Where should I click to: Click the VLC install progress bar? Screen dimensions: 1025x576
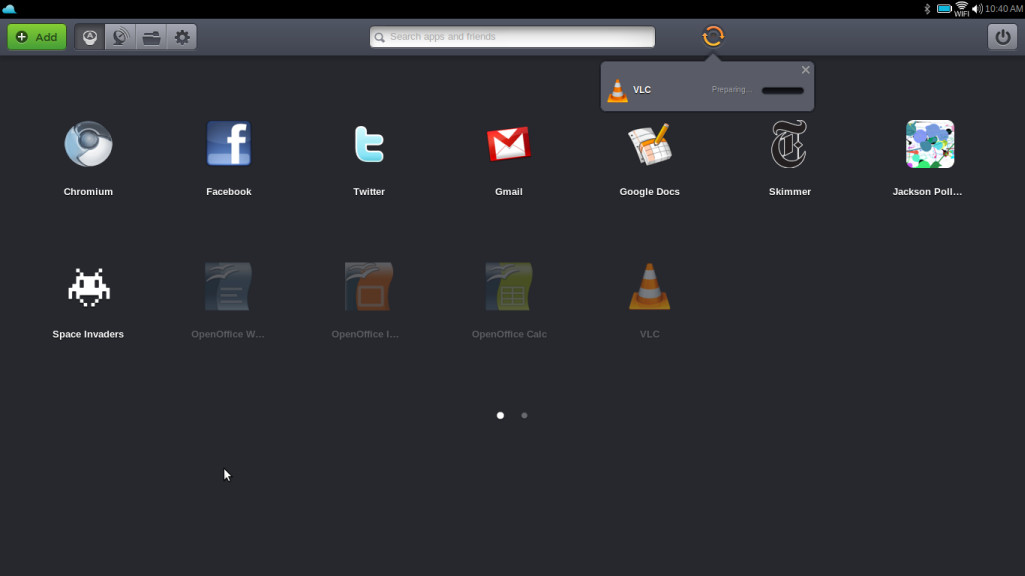coord(782,90)
